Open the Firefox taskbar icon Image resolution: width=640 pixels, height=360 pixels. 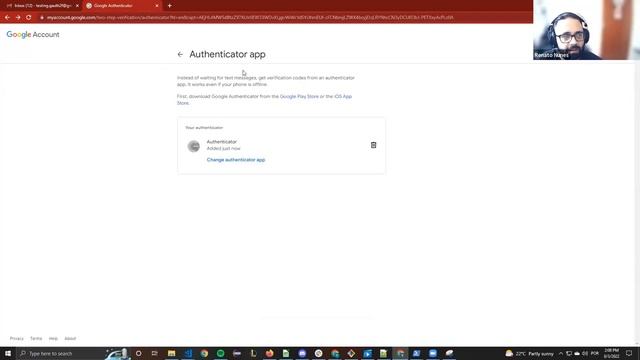[269, 353]
